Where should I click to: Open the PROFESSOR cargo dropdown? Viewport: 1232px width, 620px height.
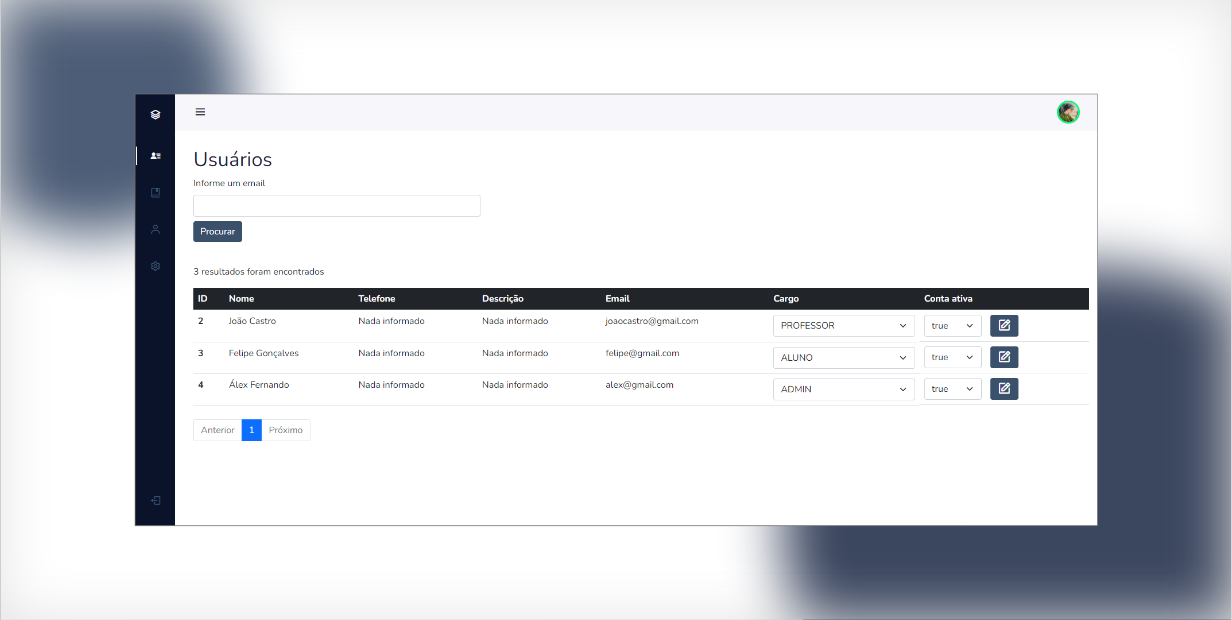tap(844, 326)
